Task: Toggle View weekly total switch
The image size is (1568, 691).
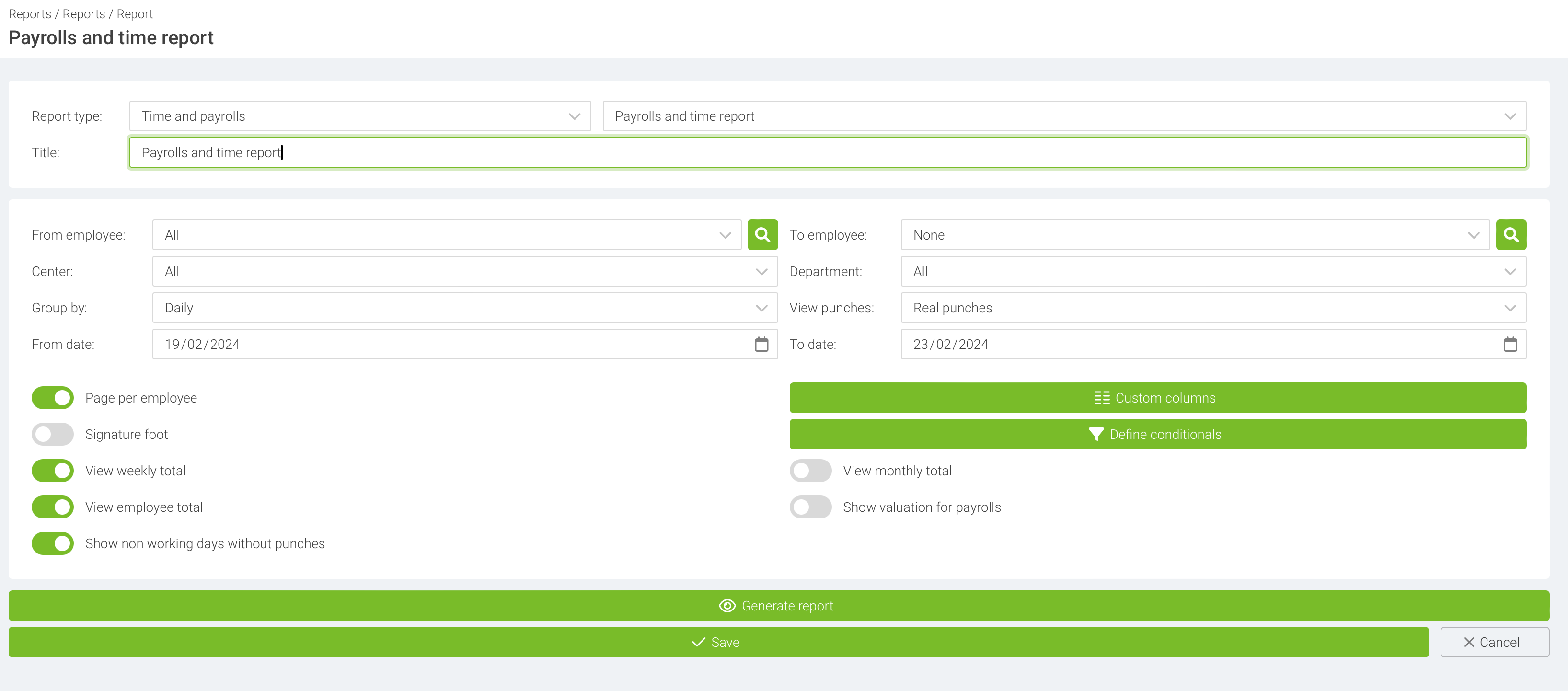Action: click(x=52, y=471)
